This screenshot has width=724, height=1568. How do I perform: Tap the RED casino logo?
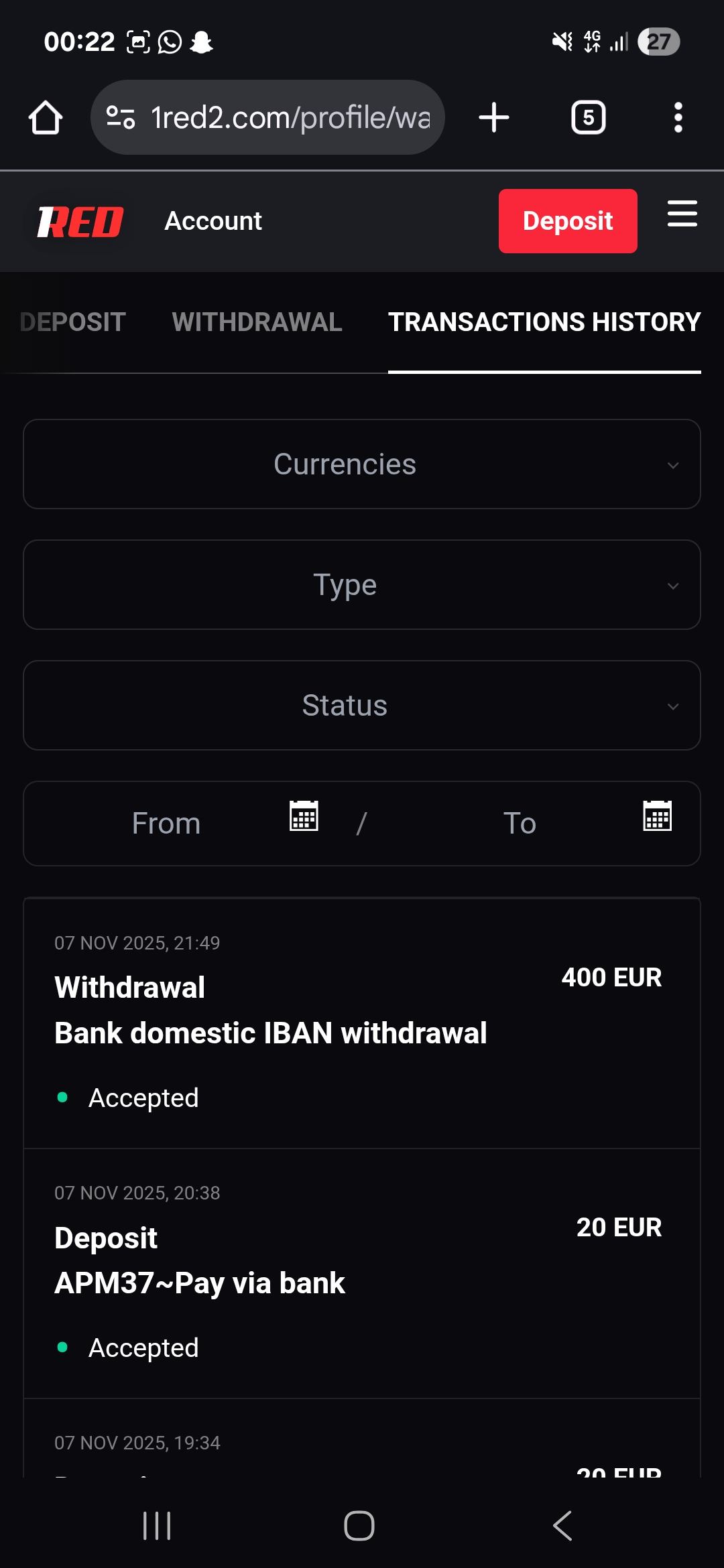(80, 222)
